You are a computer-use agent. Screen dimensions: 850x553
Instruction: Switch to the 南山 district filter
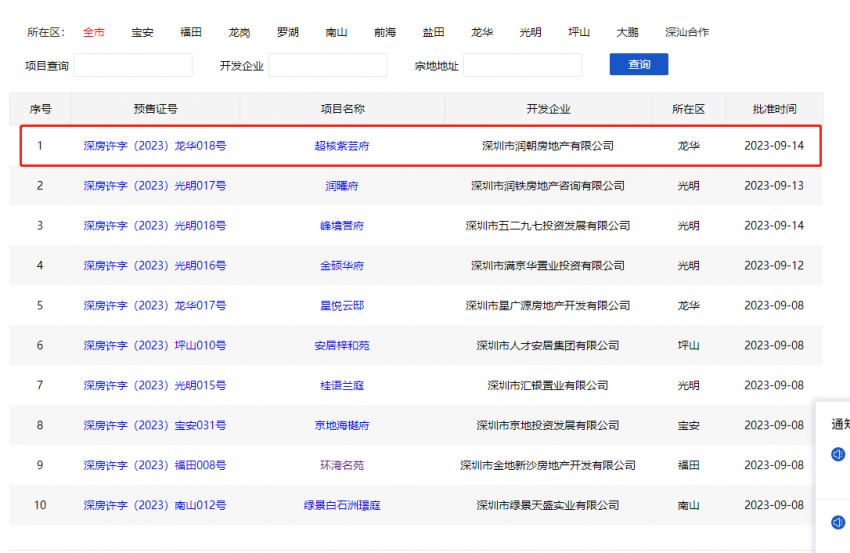pyautogui.click(x=337, y=32)
